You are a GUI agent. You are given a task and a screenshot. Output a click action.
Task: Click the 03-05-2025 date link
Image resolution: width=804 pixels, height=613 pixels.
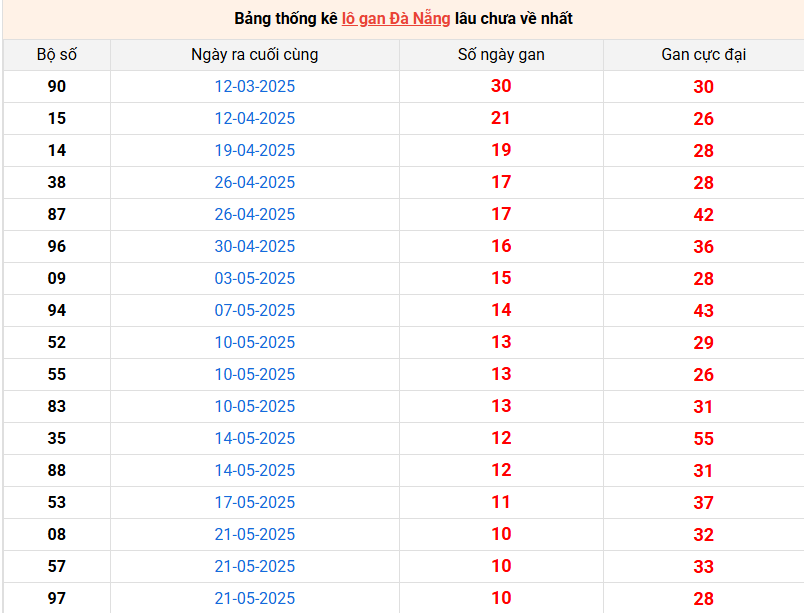255,279
